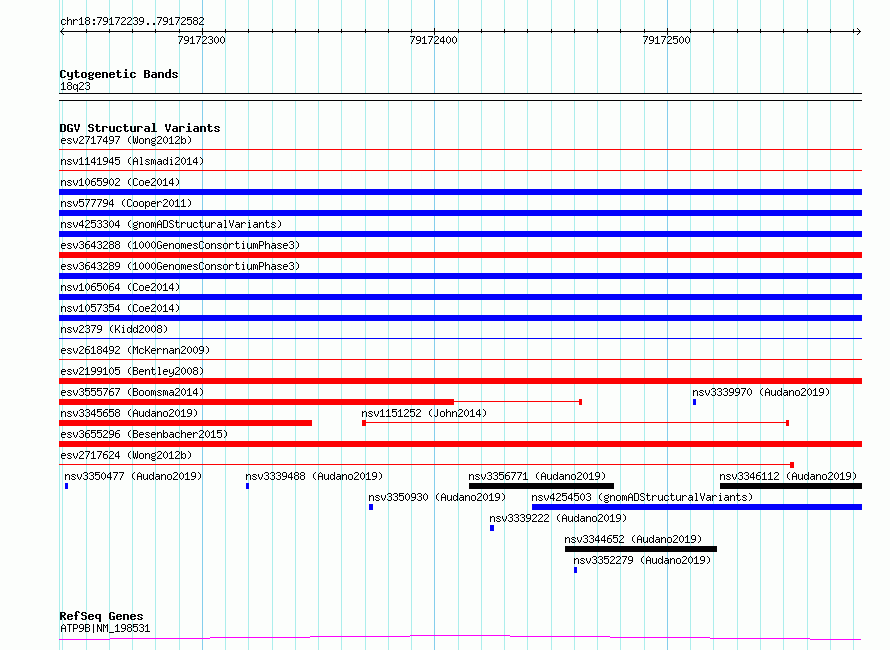Click the thin red line under nsv1151252
This screenshot has width=890, height=650.
click(576, 423)
